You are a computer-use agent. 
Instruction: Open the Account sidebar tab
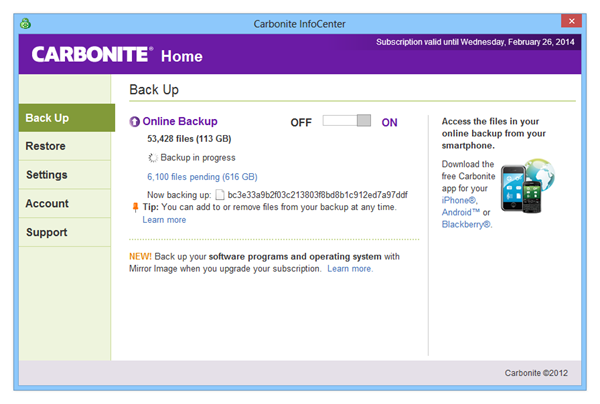(x=65, y=204)
